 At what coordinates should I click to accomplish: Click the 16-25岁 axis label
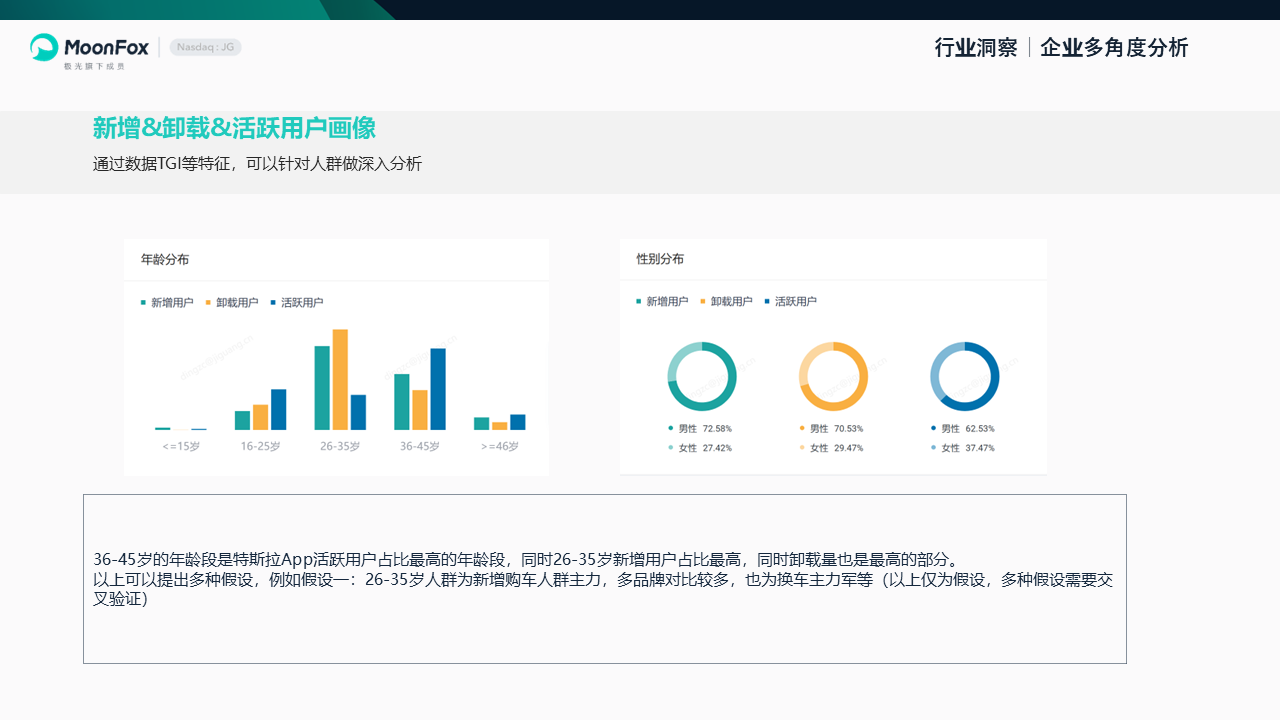(x=260, y=447)
